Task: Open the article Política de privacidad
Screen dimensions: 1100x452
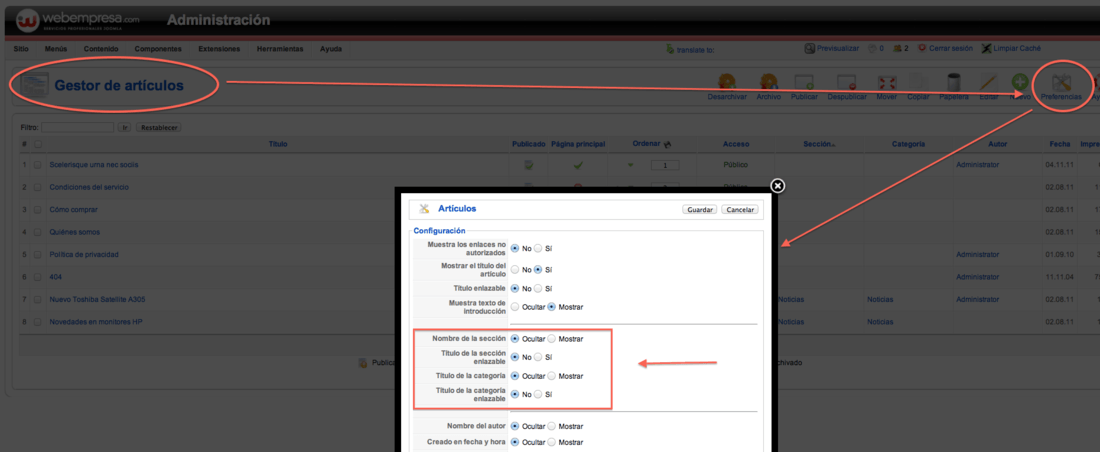Action: pyautogui.click(x=84, y=254)
